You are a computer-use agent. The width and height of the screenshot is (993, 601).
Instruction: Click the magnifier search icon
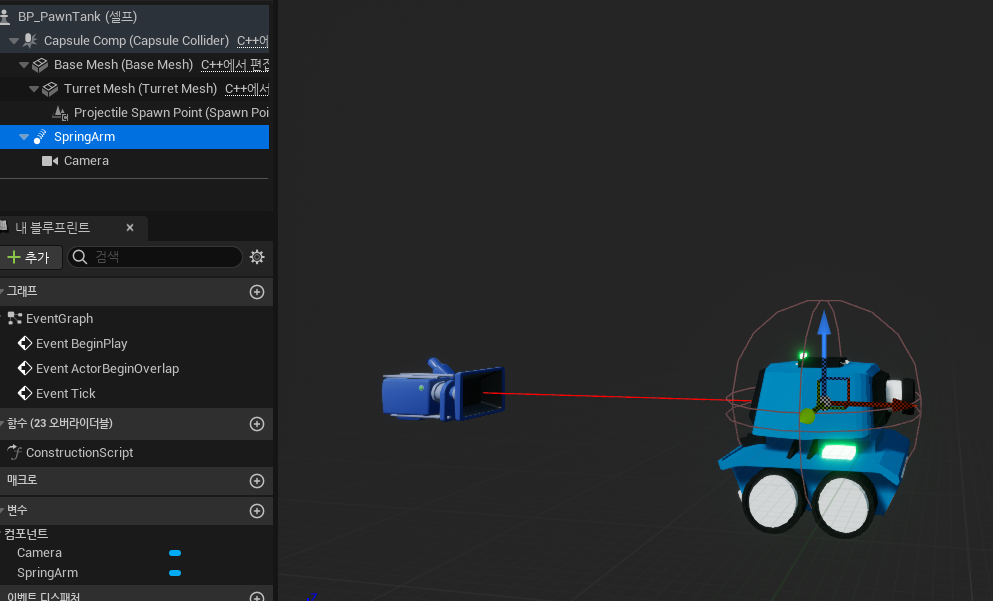click(80, 256)
